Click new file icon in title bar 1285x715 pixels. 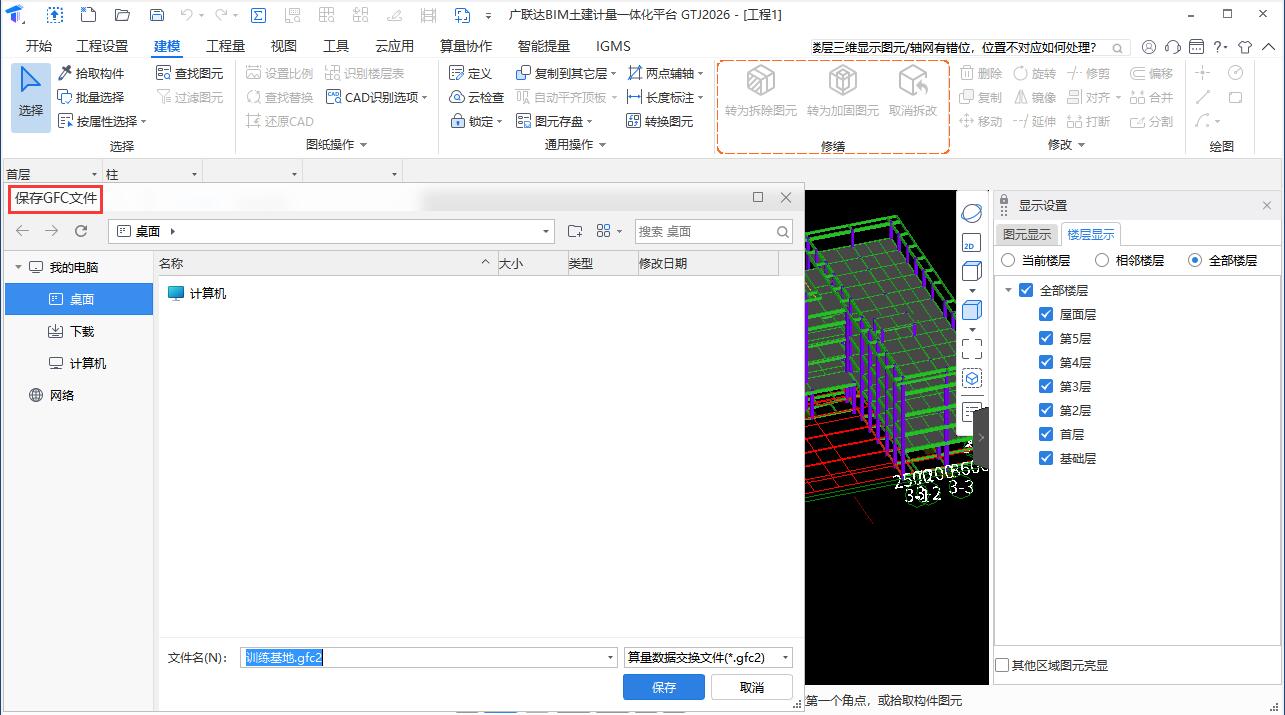pyautogui.click(x=88, y=15)
